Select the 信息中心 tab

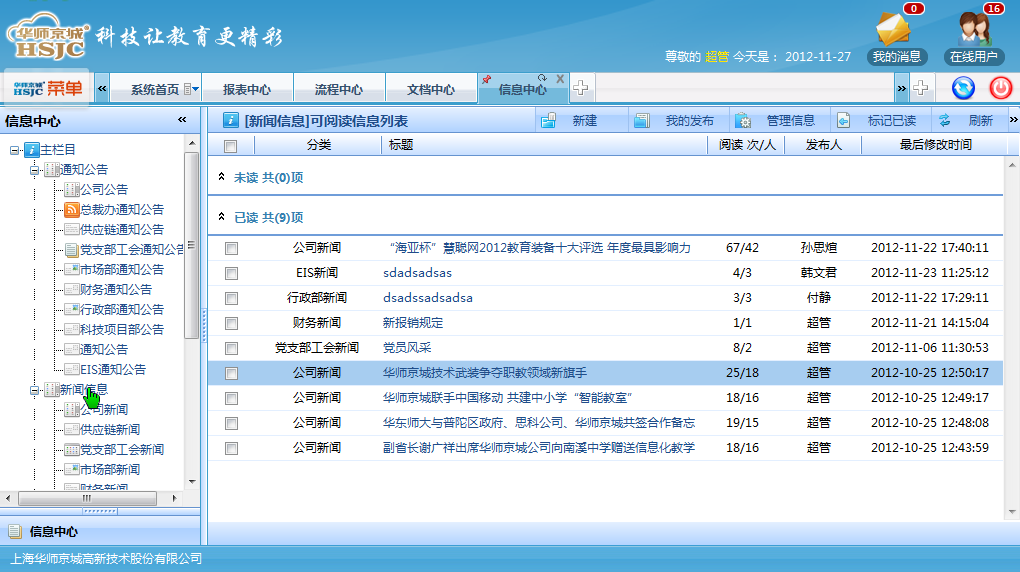click(522, 89)
